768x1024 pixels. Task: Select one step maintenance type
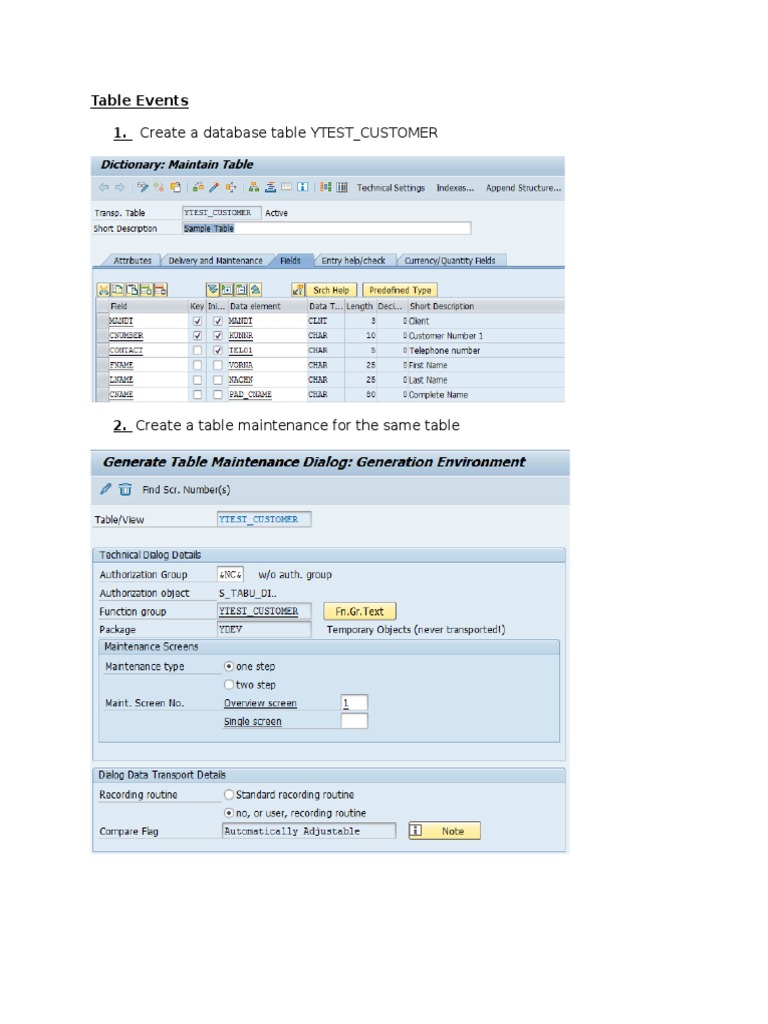tap(229, 666)
